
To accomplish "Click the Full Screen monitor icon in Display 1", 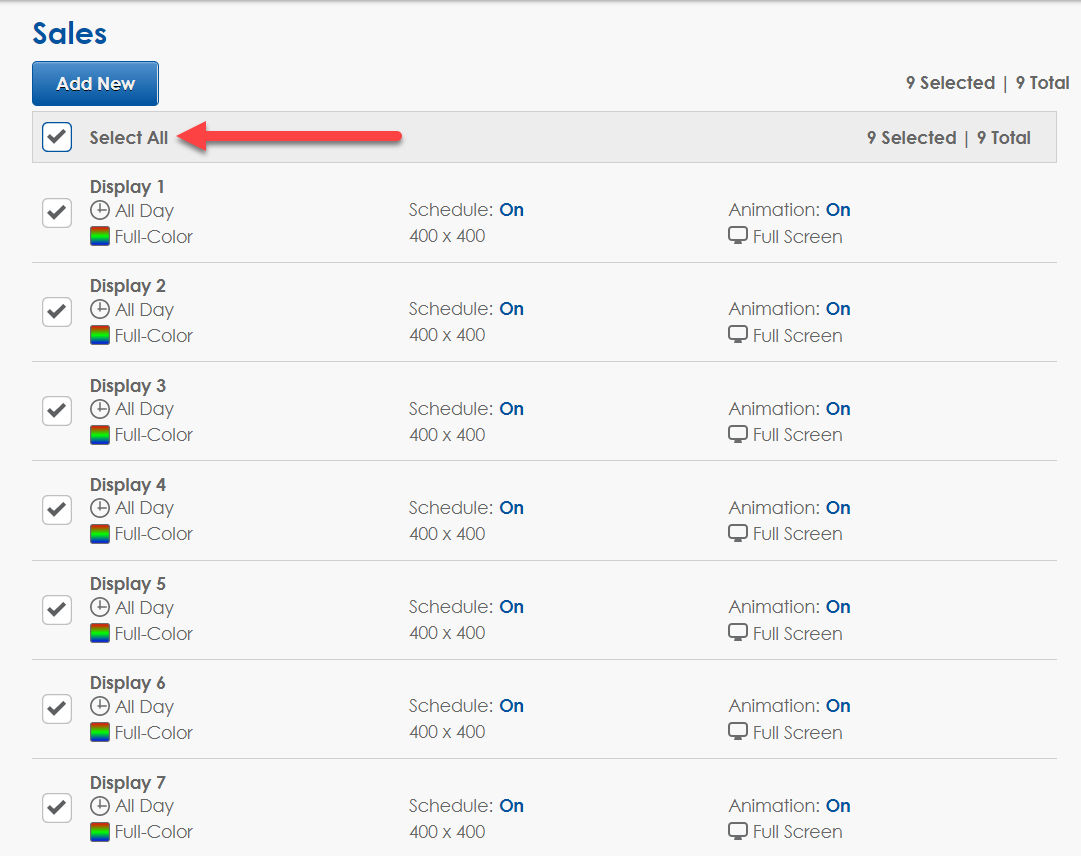I will 738,236.
